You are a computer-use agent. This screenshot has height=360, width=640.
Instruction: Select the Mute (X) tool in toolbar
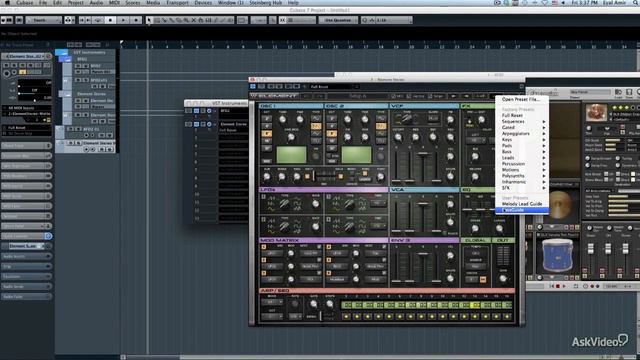click(194, 20)
